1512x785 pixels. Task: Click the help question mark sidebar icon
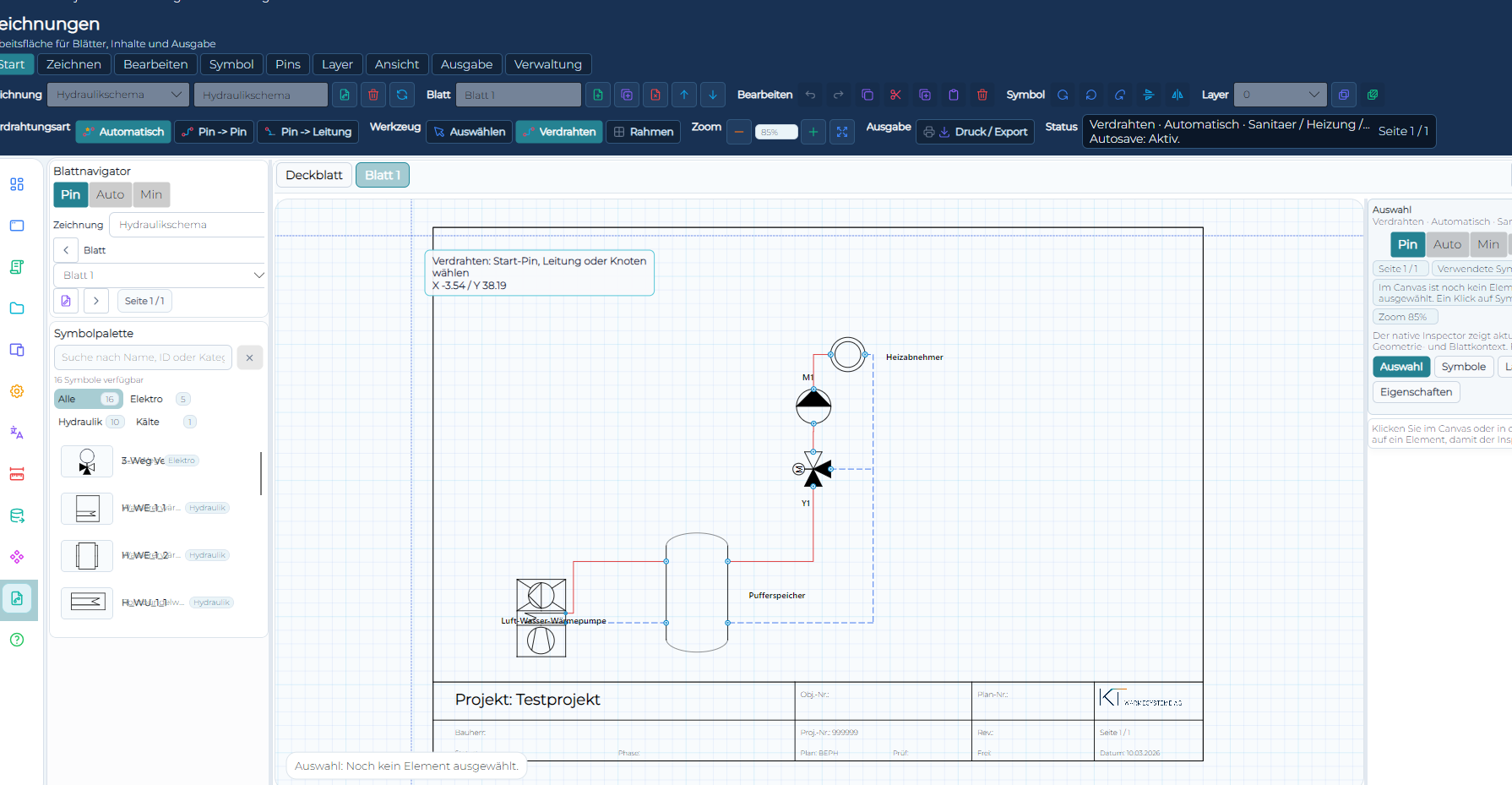(17, 640)
